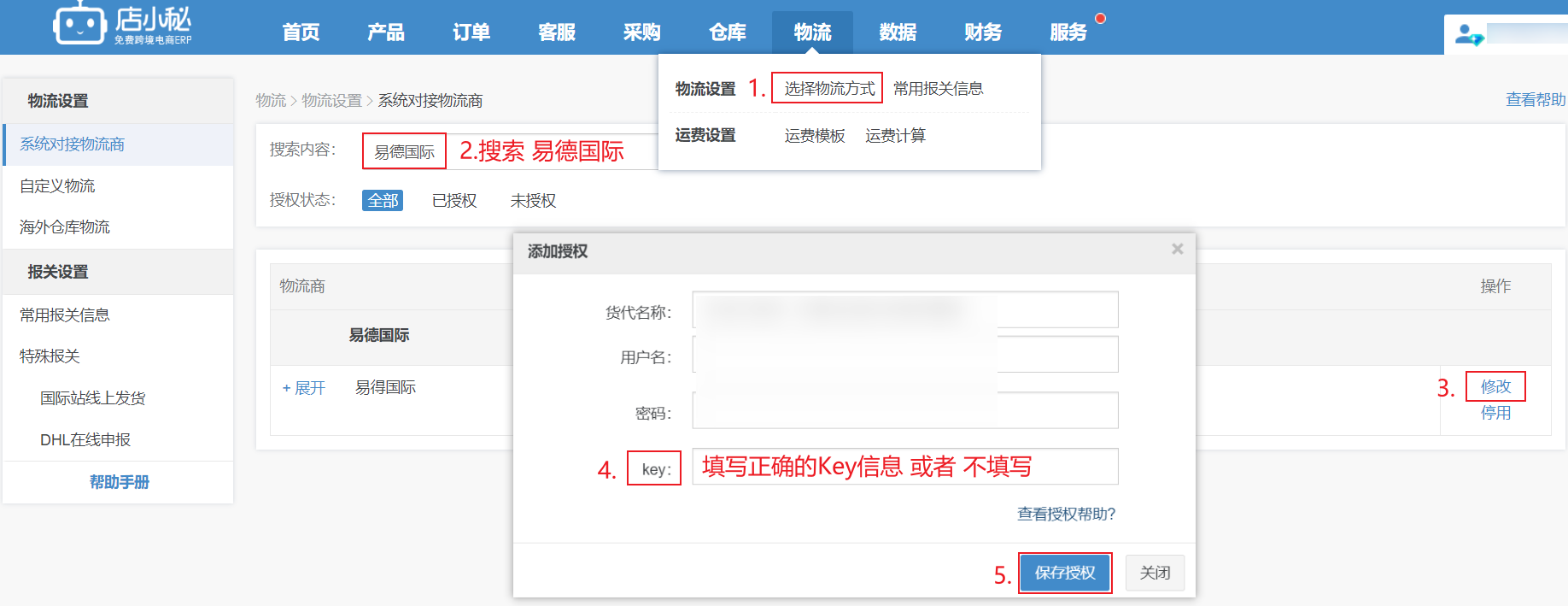This screenshot has height=606, width=1568.
Task: Click the 物流设置 breadcrumb link
Action: coord(332,100)
